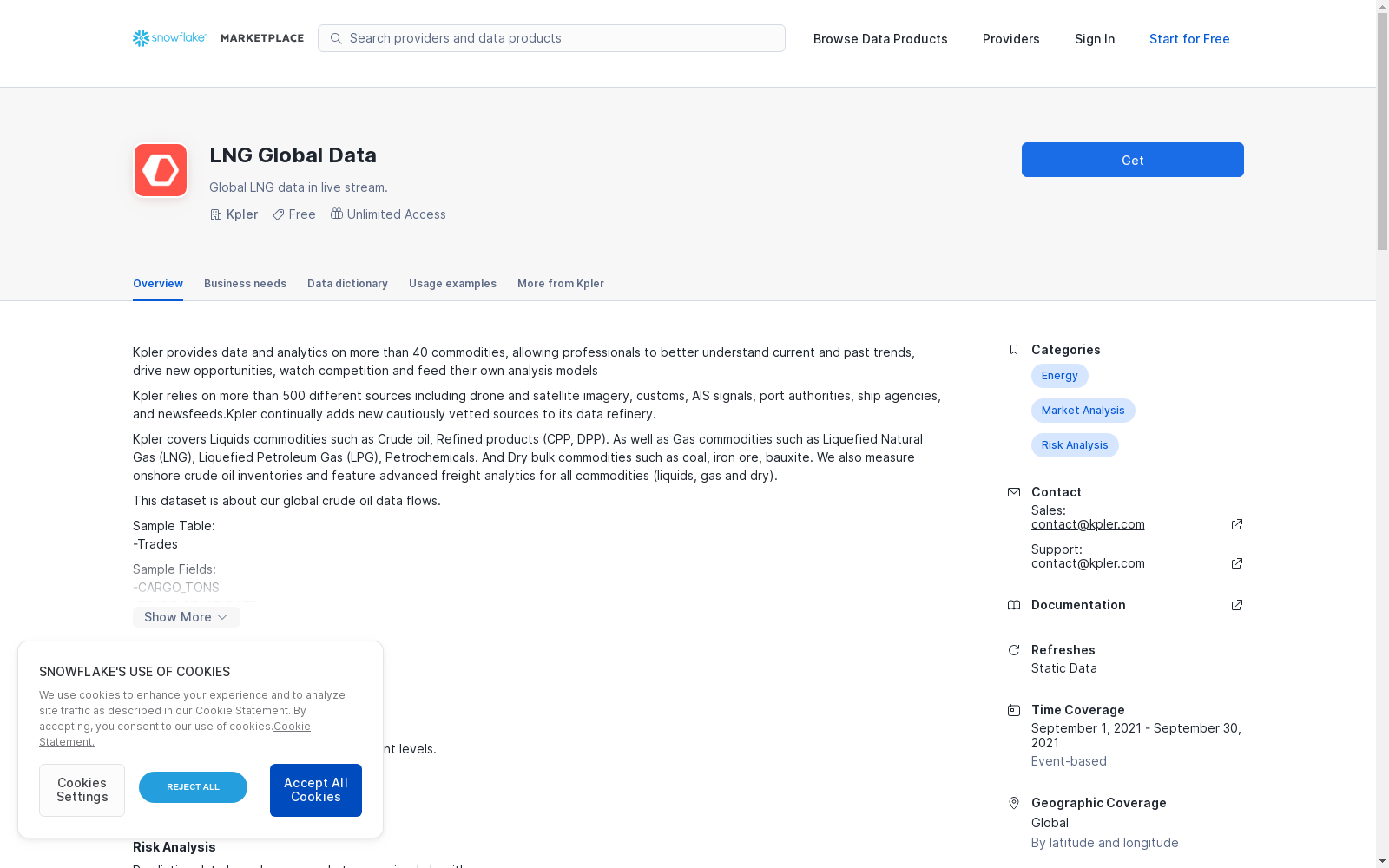Focus the search providers and data products field
The image size is (1389, 868).
pyautogui.click(x=551, y=38)
